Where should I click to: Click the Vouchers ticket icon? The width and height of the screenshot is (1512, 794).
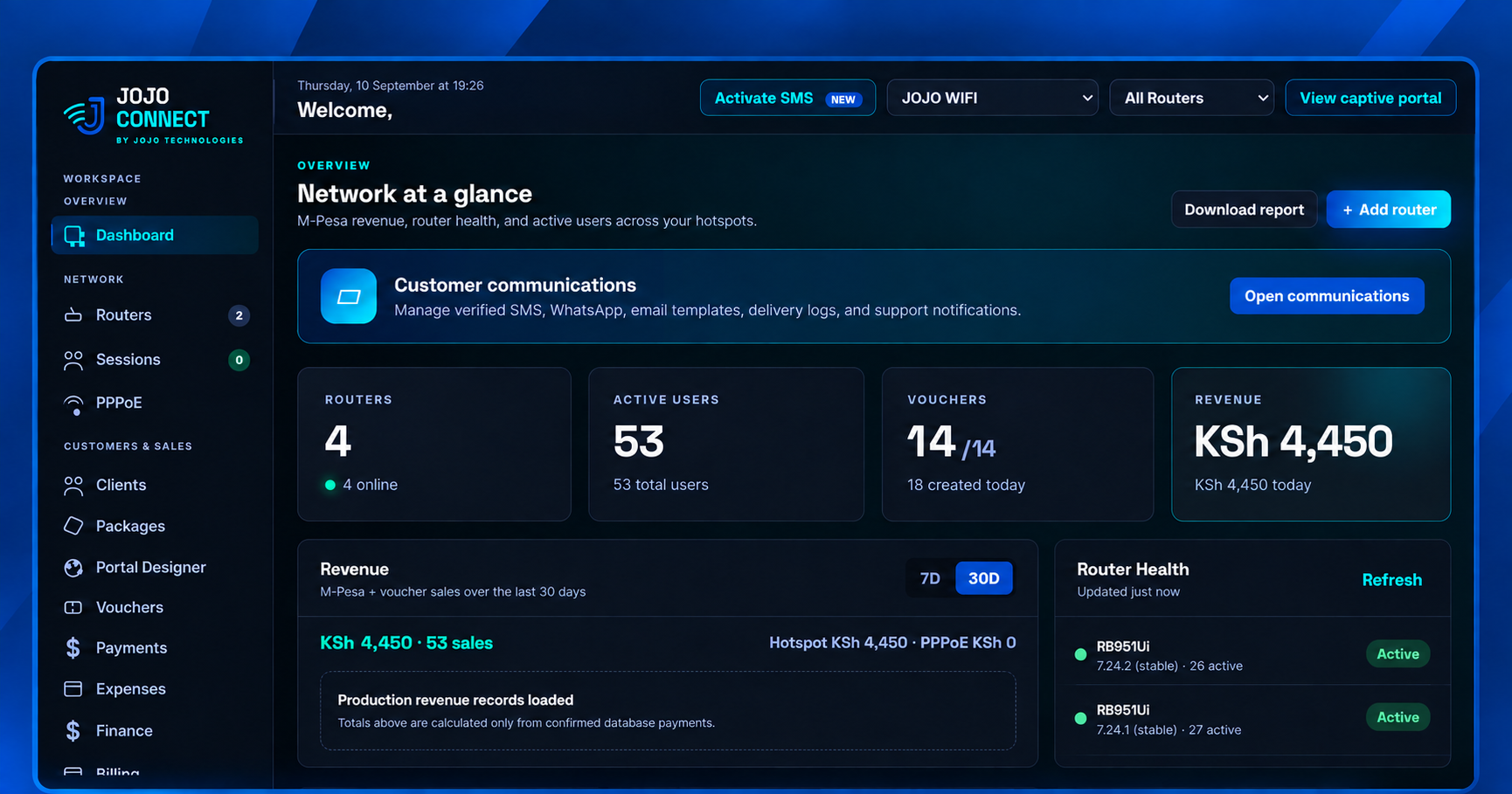[73, 608]
